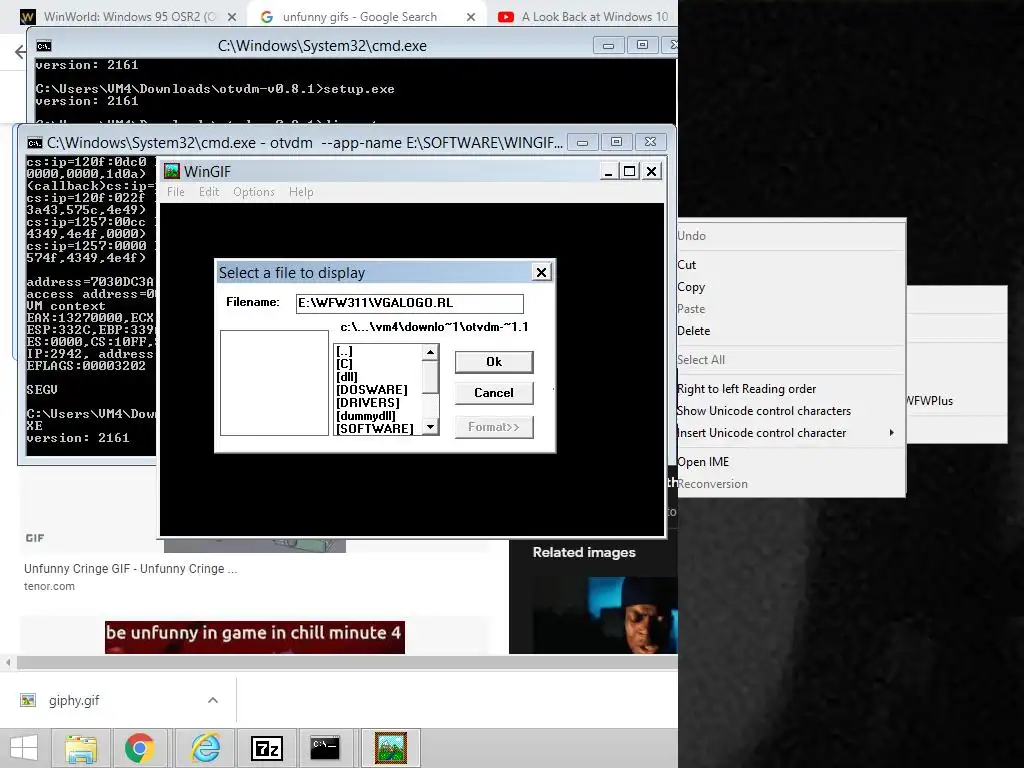This screenshot has height=768, width=1024.
Task: Open File Explorer from the taskbar
Action: click(81, 748)
